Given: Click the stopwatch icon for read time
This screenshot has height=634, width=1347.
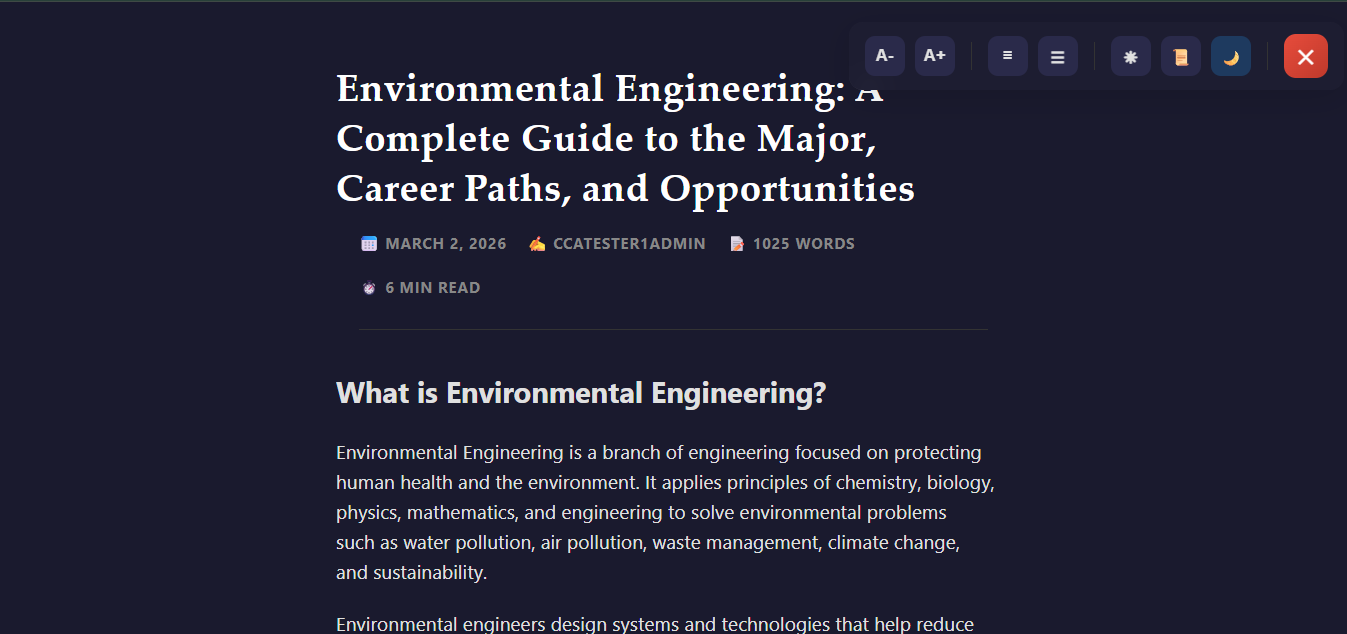Looking at the screenshot, I should pos(369,288).
